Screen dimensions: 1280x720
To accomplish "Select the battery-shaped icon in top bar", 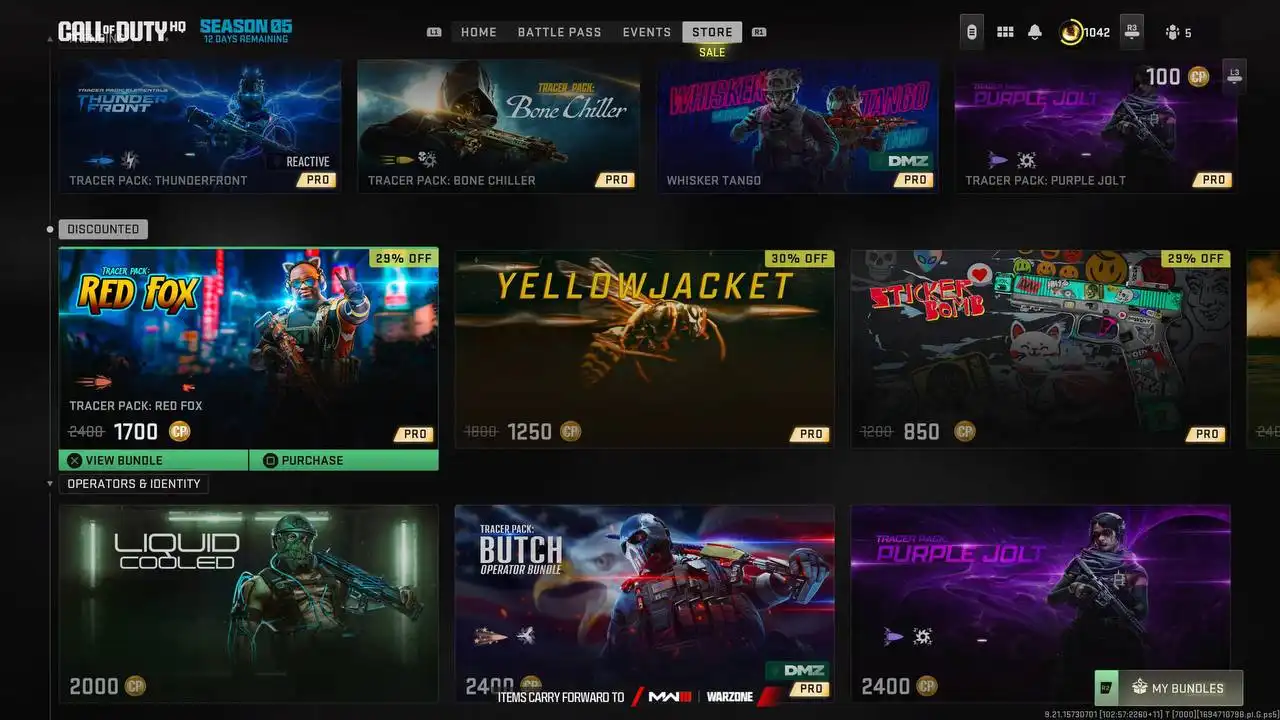I will click(x=971, y=32).
